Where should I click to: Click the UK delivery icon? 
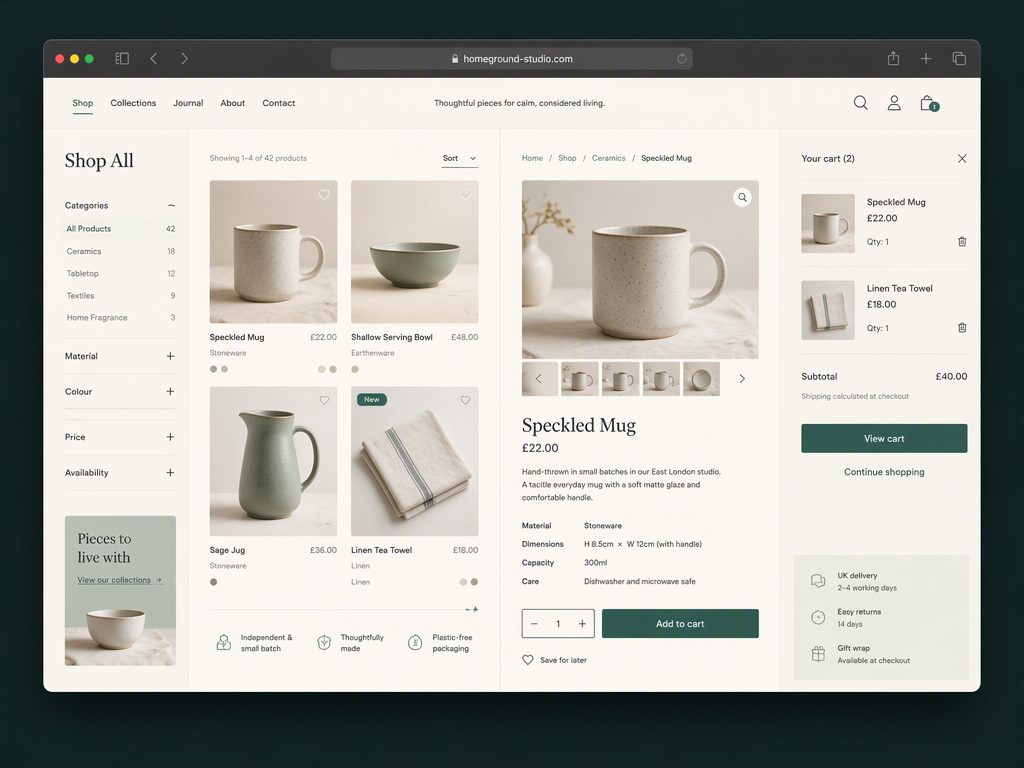coord(818,581)
